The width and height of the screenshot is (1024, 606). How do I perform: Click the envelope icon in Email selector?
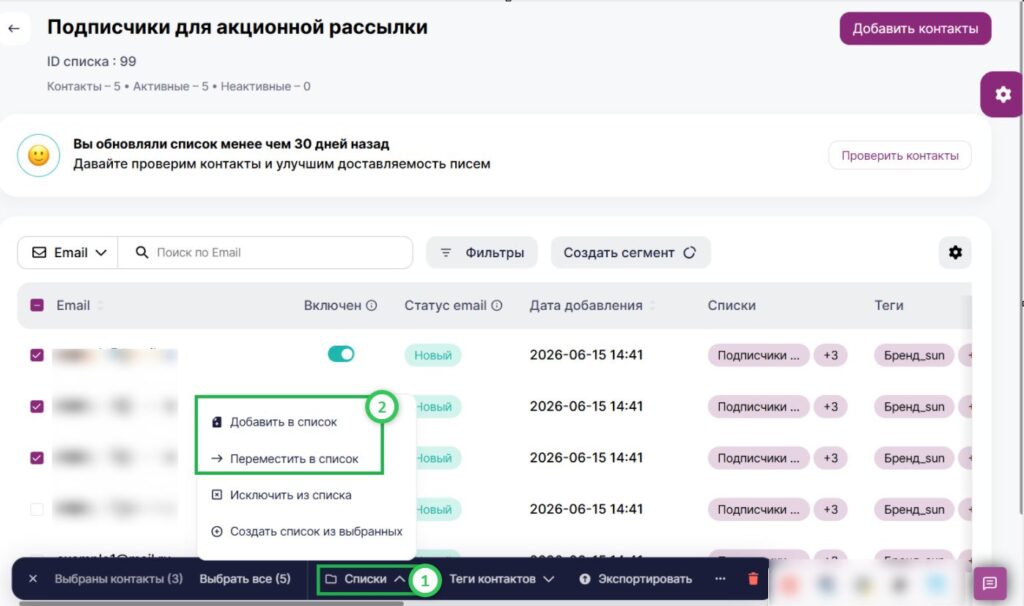(39, 252)
